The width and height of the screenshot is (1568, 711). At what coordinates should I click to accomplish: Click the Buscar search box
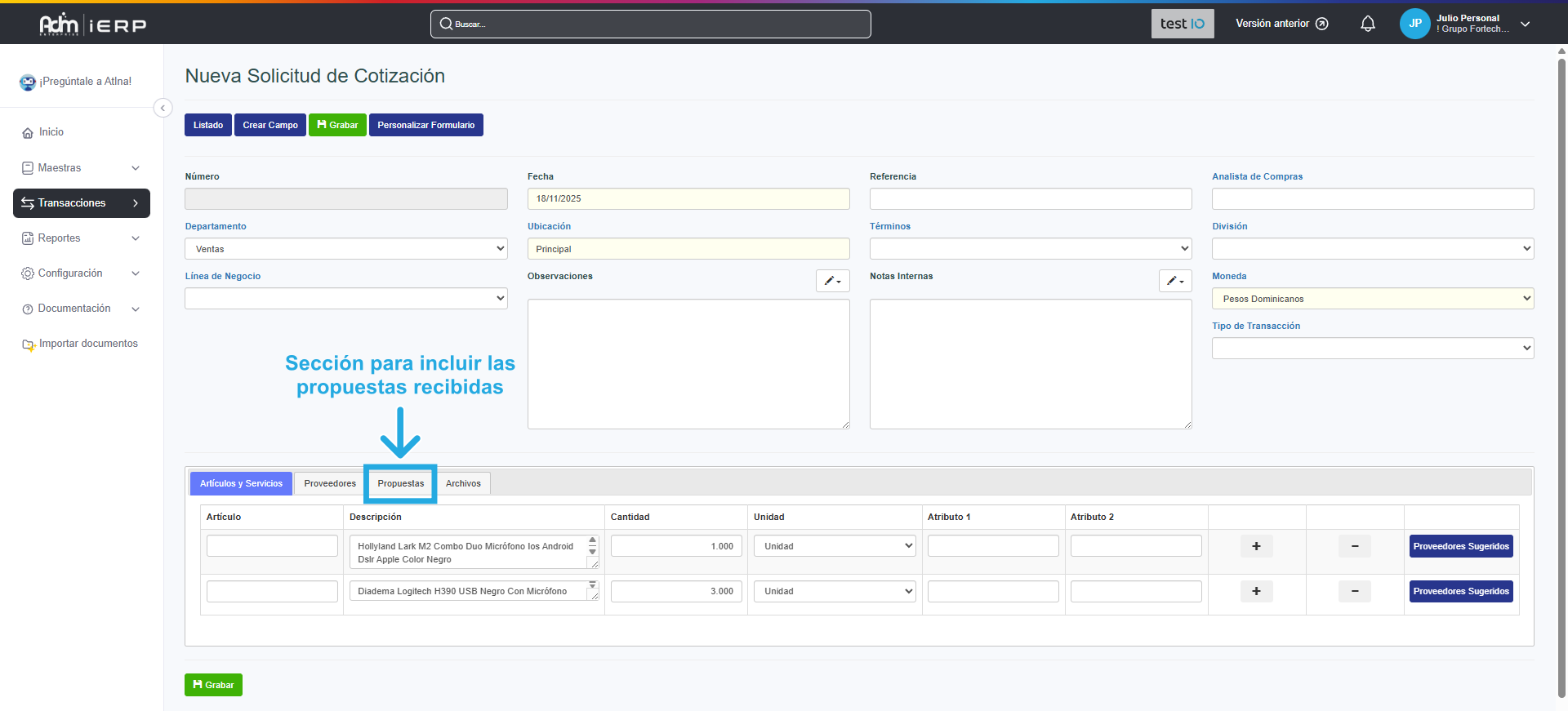650,24
